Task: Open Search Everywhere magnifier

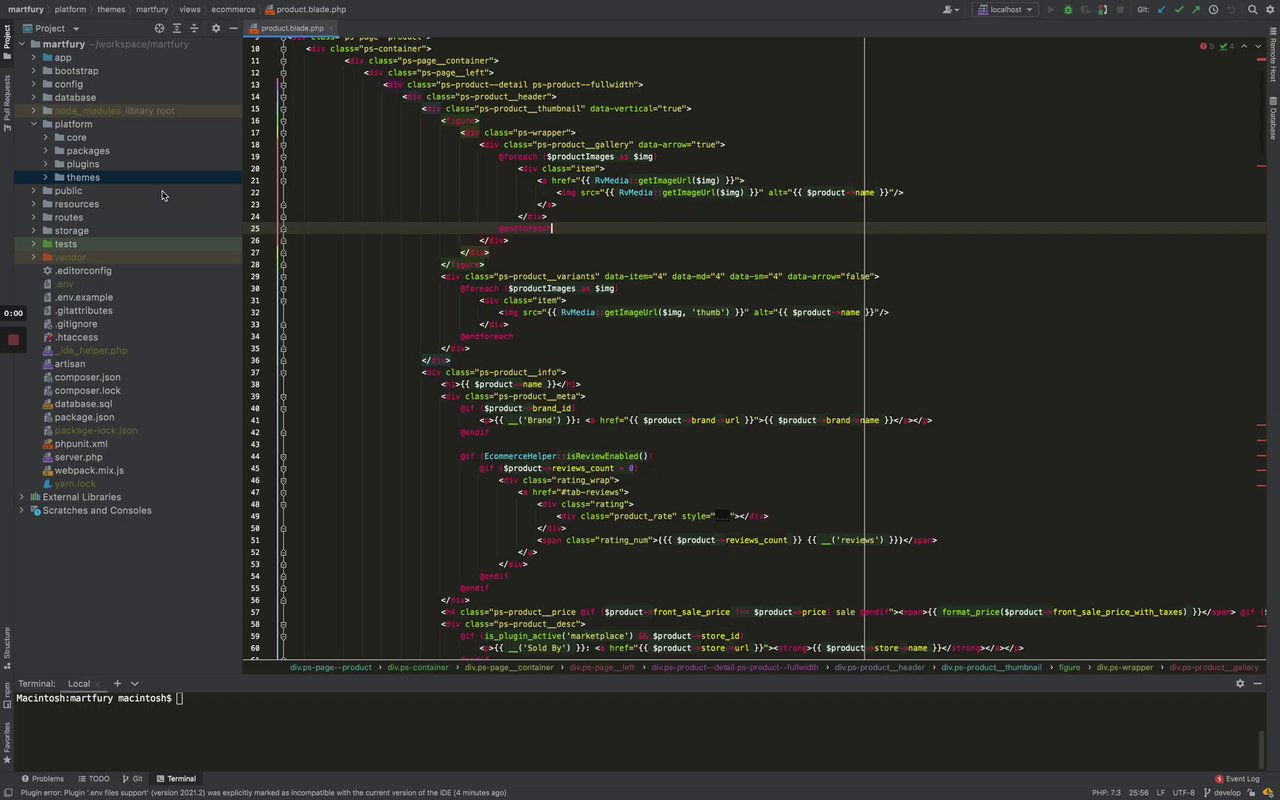Action: click(1252, 9)
